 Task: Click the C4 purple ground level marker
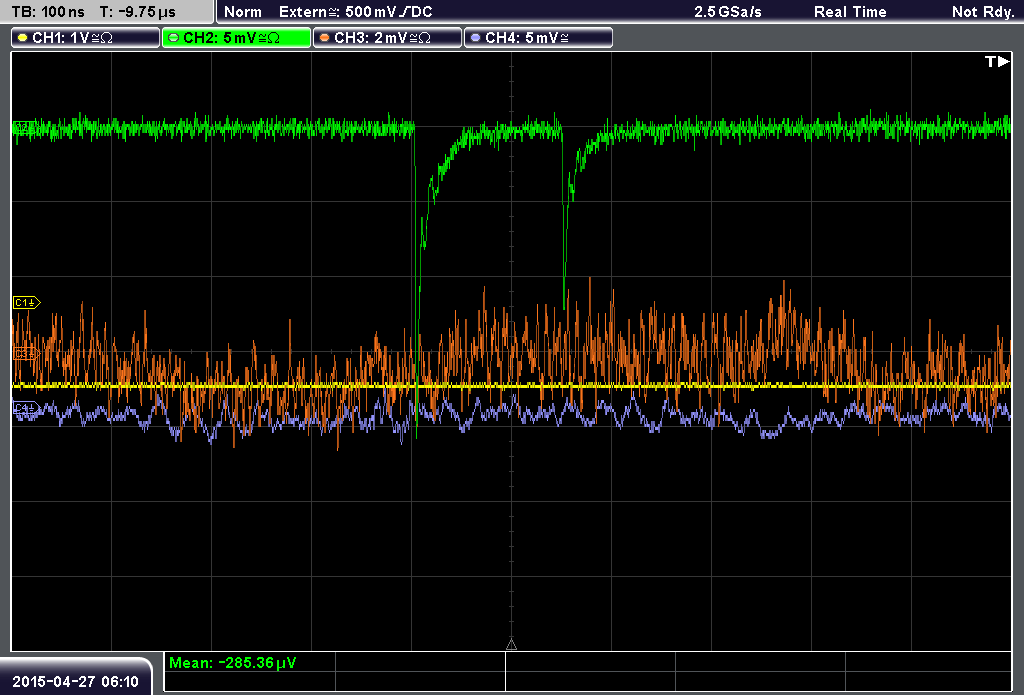pyautogui.click(x=26, y=408)
